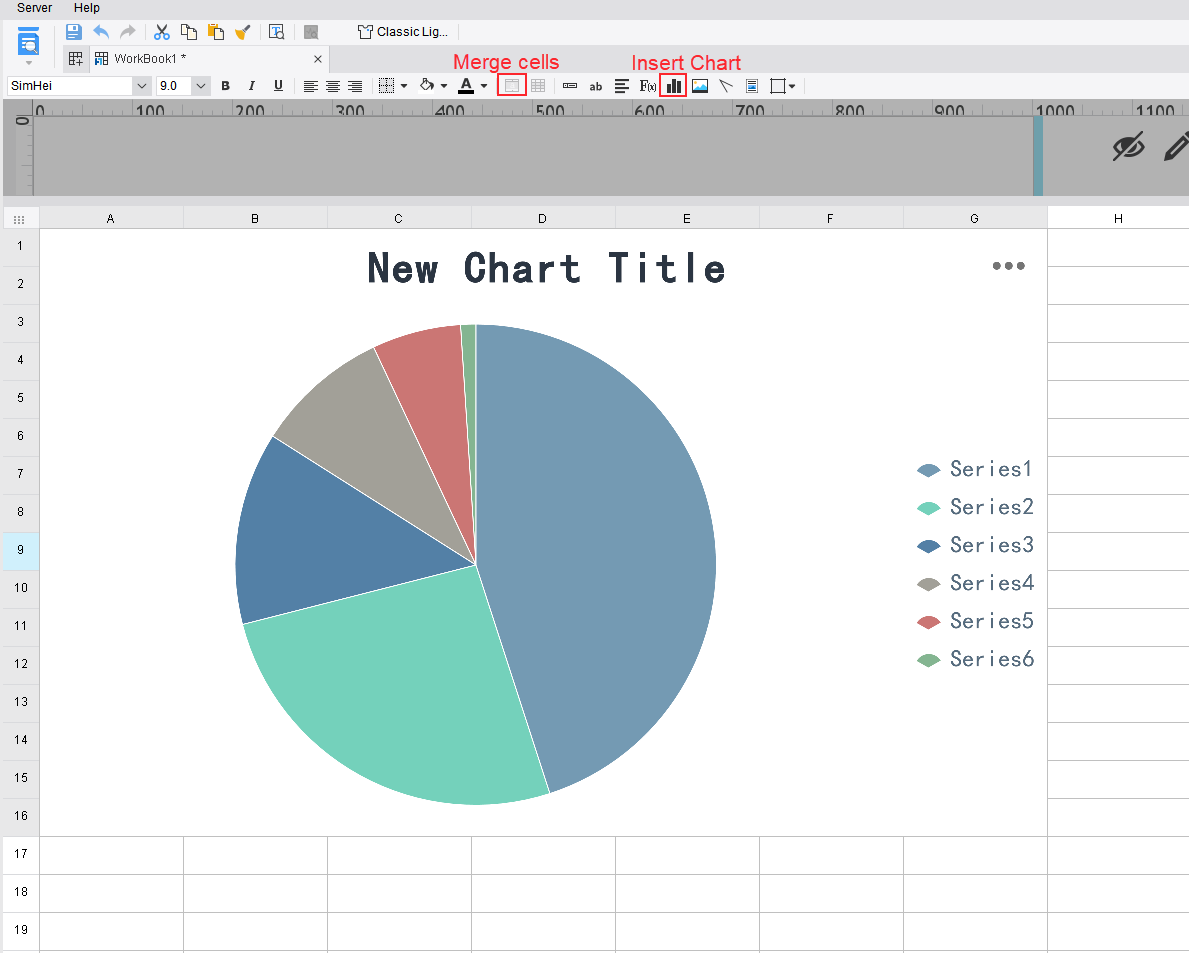Open the Server menu

click(34, 8)
